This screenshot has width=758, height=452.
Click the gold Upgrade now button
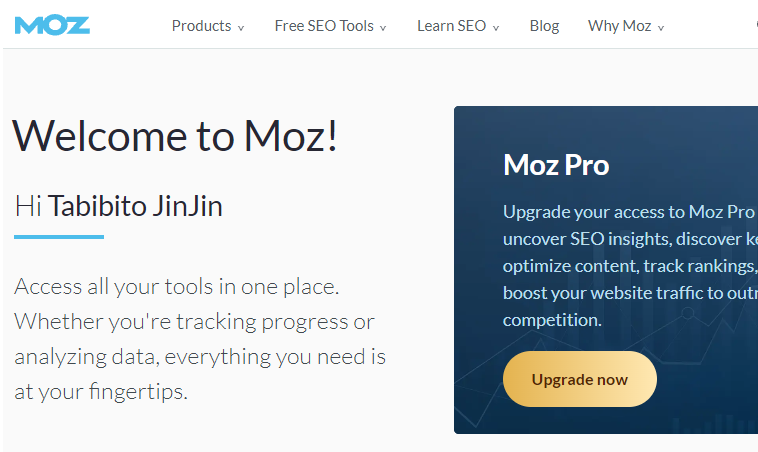[580, 379]
